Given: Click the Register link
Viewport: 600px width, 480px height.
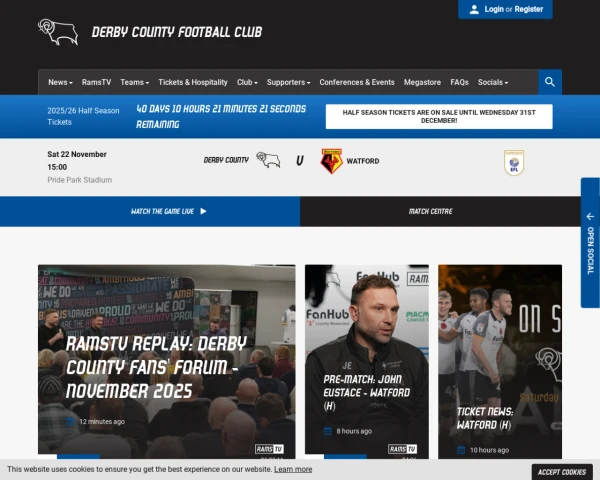Looking at the screenshot, I should [x=528, y=9].
